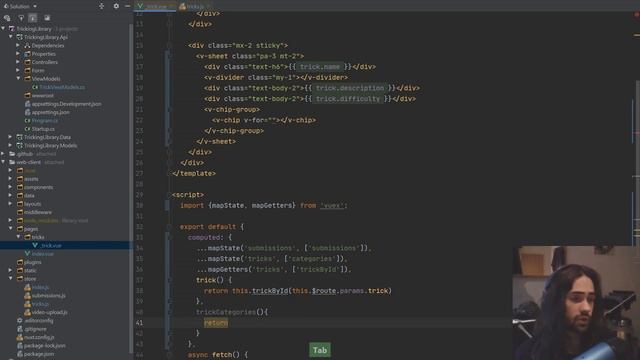The image size is (640, 360).
Task: Expand the static folder
Action: click(x=11, y=270)
